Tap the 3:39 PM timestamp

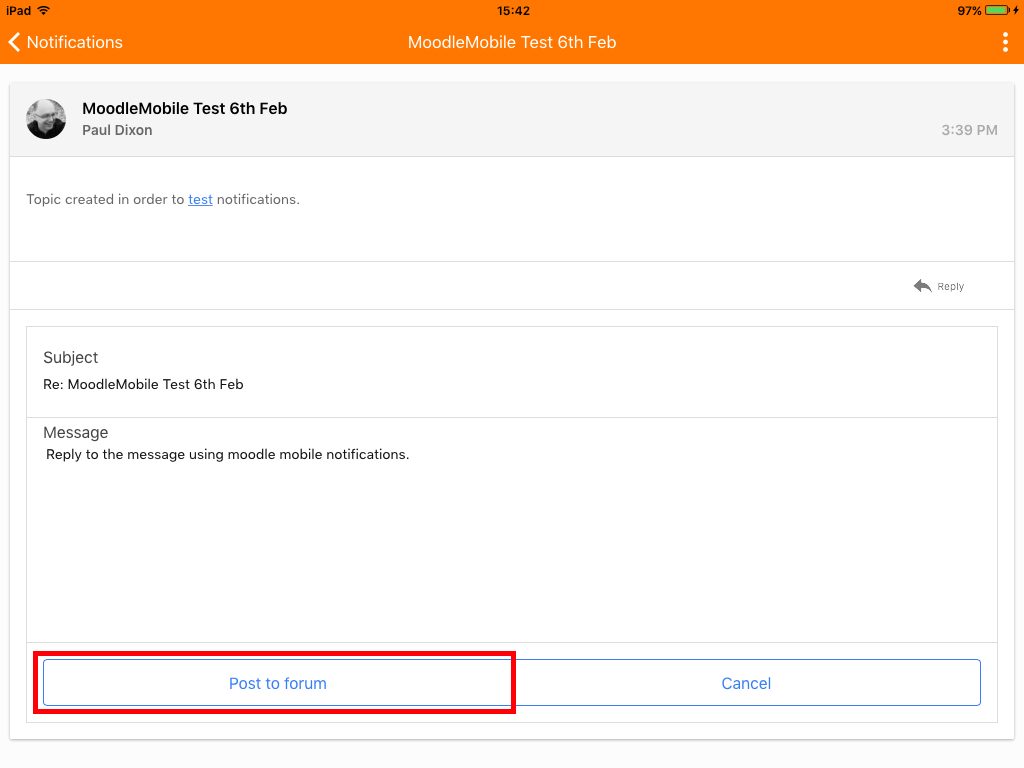[969, 130]
